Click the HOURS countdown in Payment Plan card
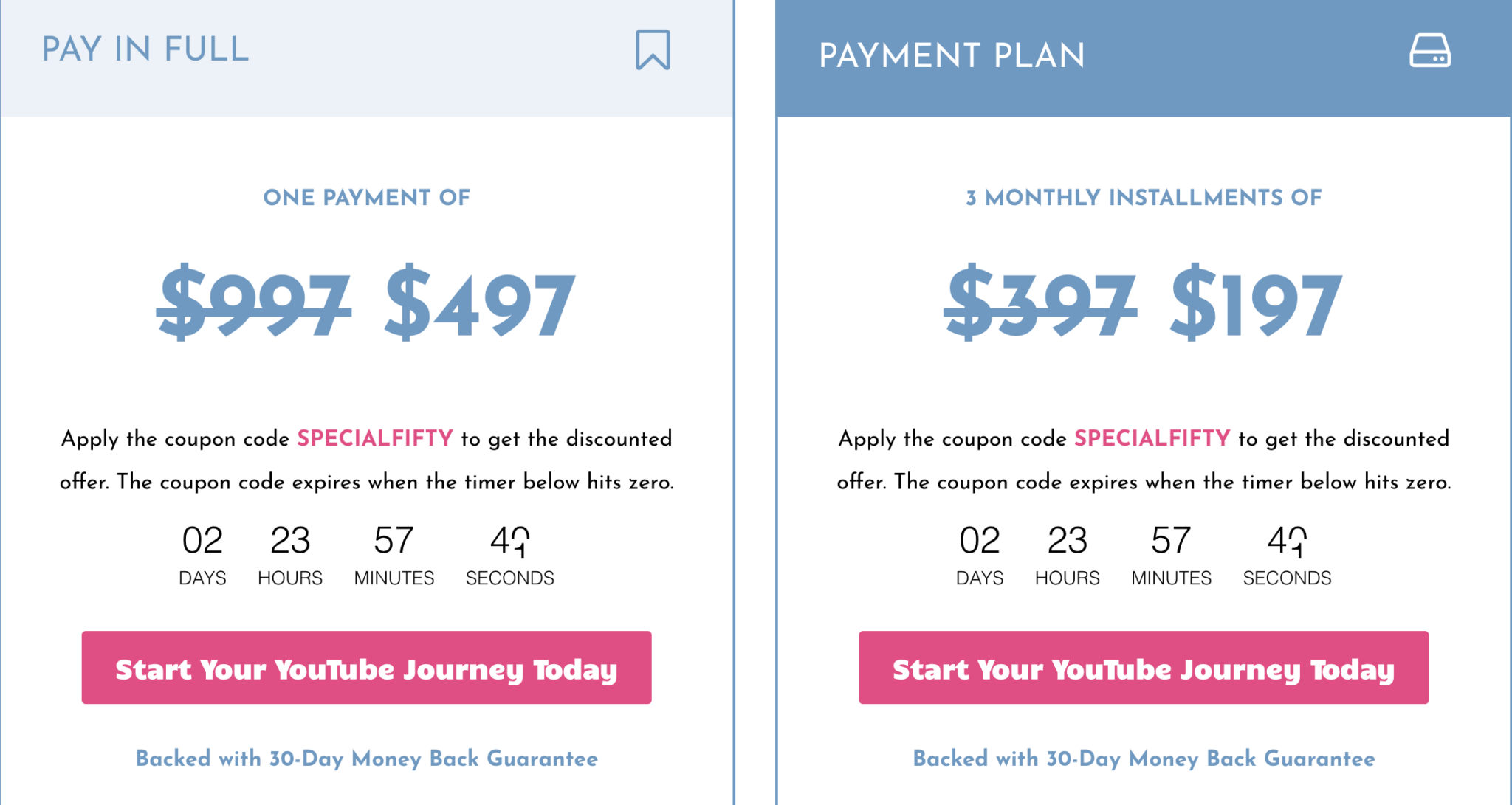The image size is (1512, 805). click(x=1067, y=555)
